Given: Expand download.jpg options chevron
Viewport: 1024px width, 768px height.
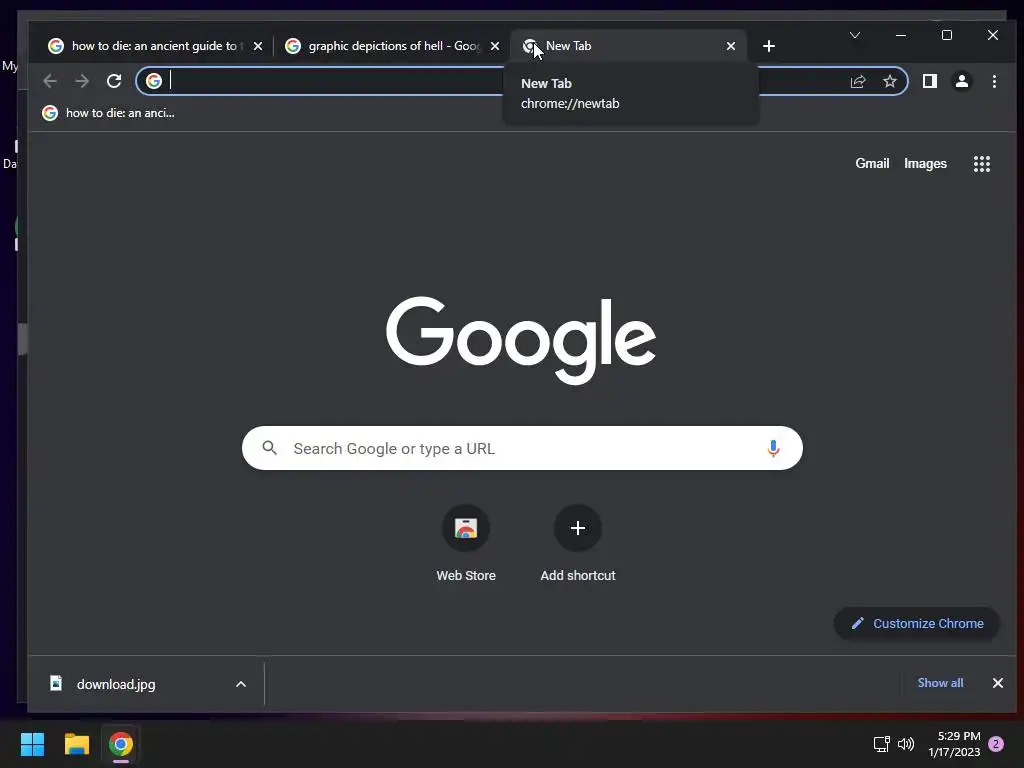Looking at the screenshot, I should [240, 684].
